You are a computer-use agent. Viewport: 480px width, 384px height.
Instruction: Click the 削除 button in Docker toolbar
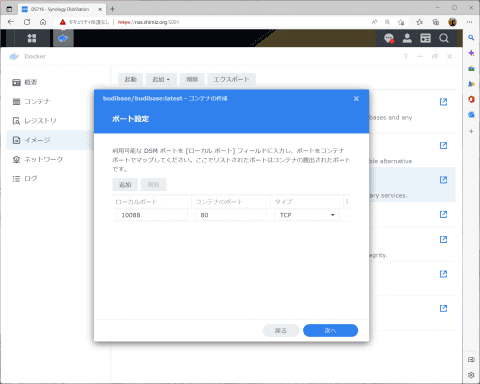tap(192, 79)
